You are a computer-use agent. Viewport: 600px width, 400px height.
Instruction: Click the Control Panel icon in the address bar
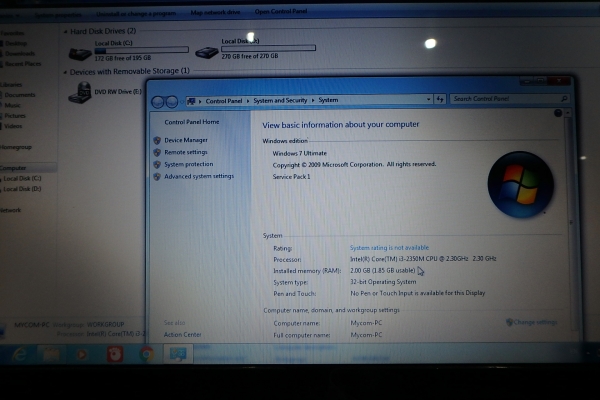191,101
